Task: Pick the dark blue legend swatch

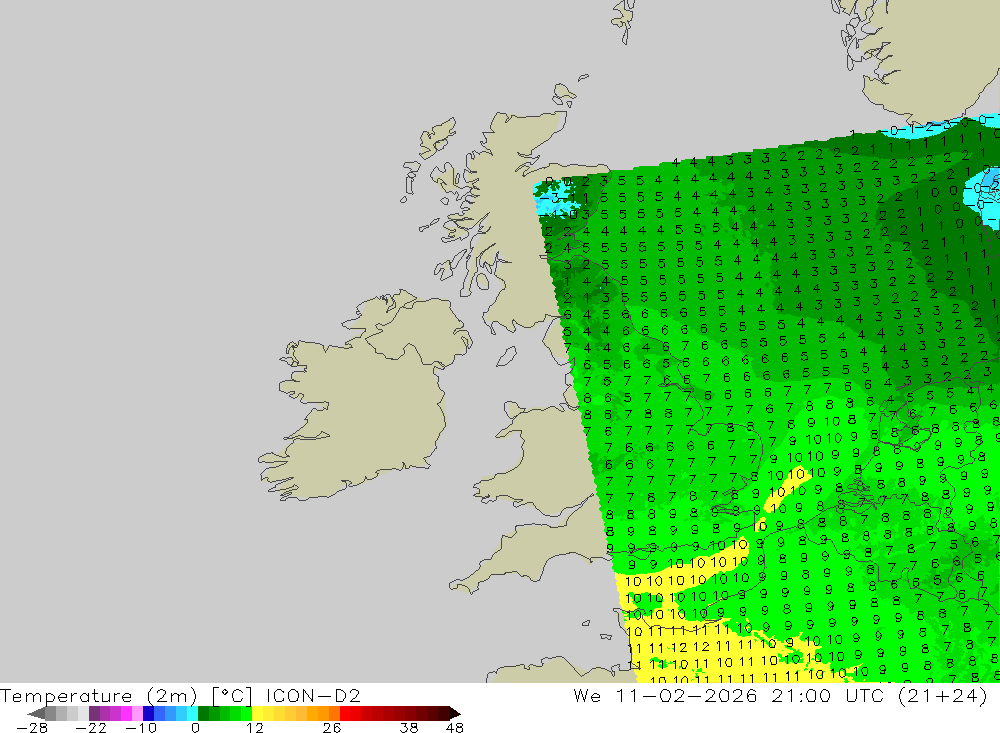Action: 148,713
